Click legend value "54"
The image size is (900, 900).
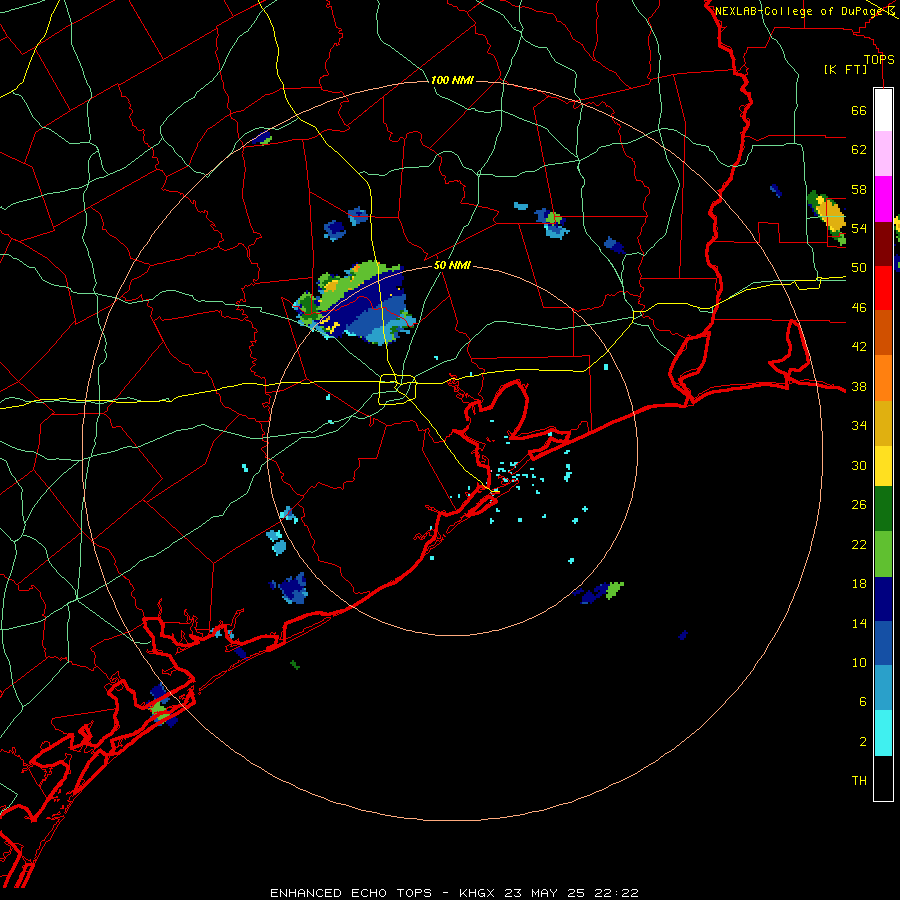(x=859, y=228)
